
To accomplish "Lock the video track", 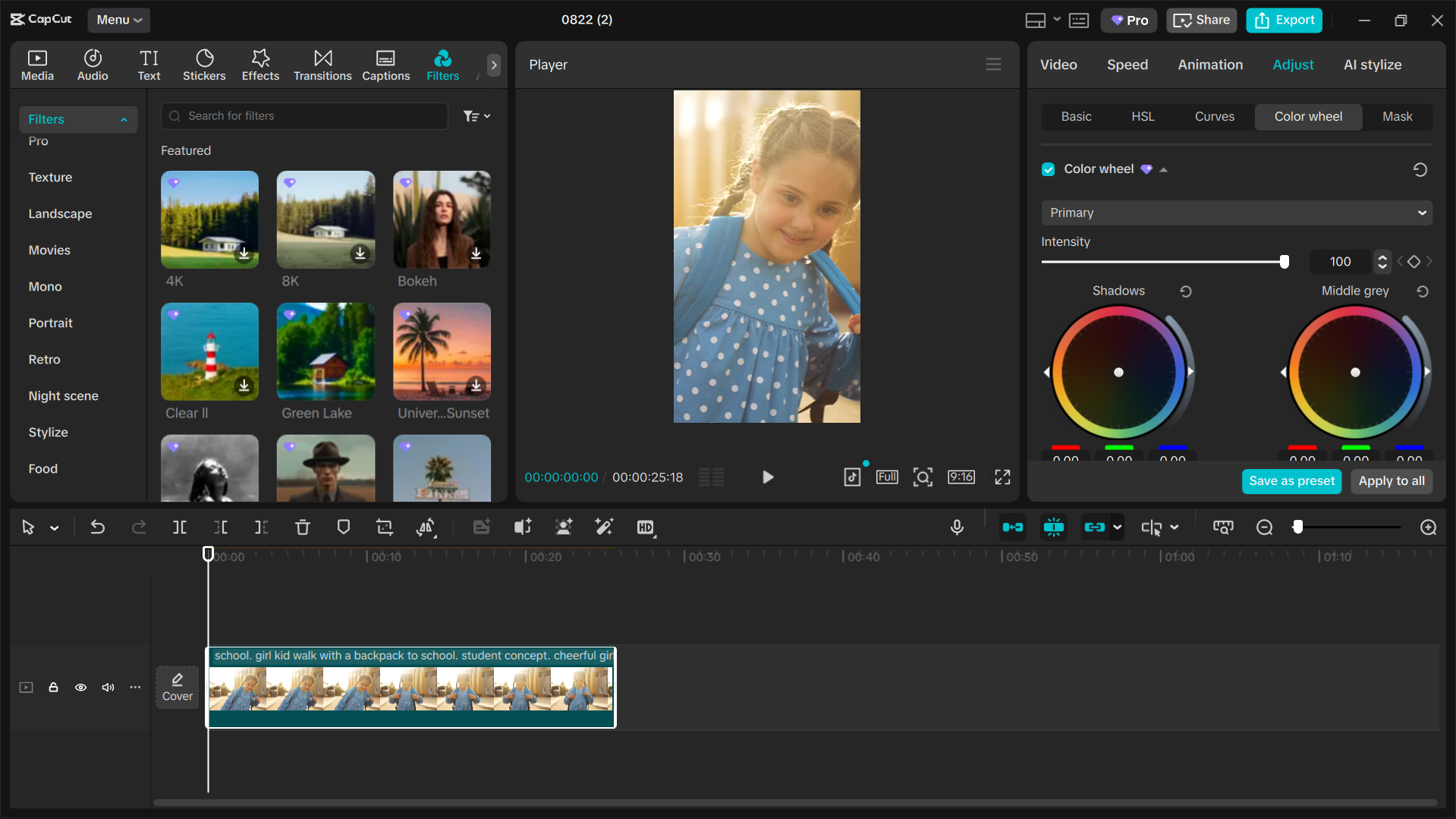I will [53, 687].
